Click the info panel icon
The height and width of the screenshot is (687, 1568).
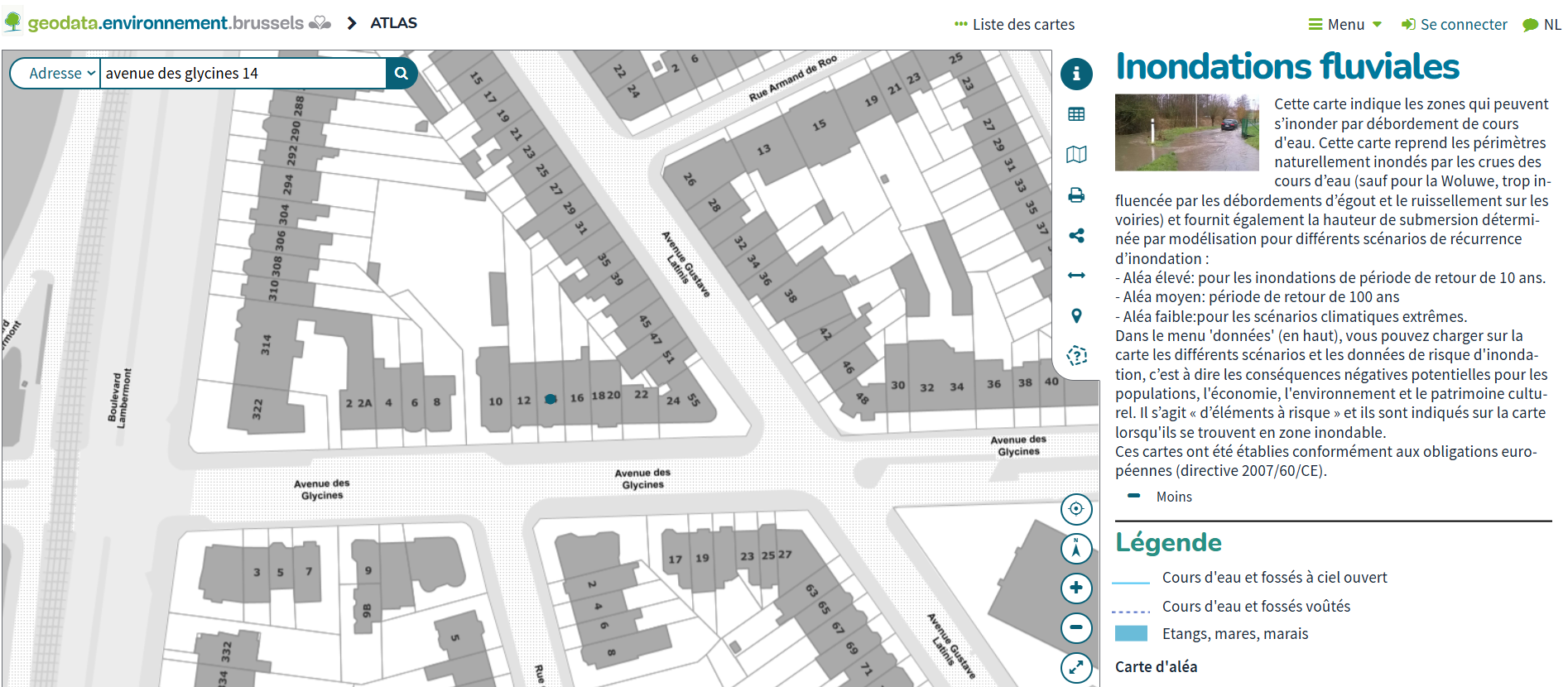(x=1076, y=74)
